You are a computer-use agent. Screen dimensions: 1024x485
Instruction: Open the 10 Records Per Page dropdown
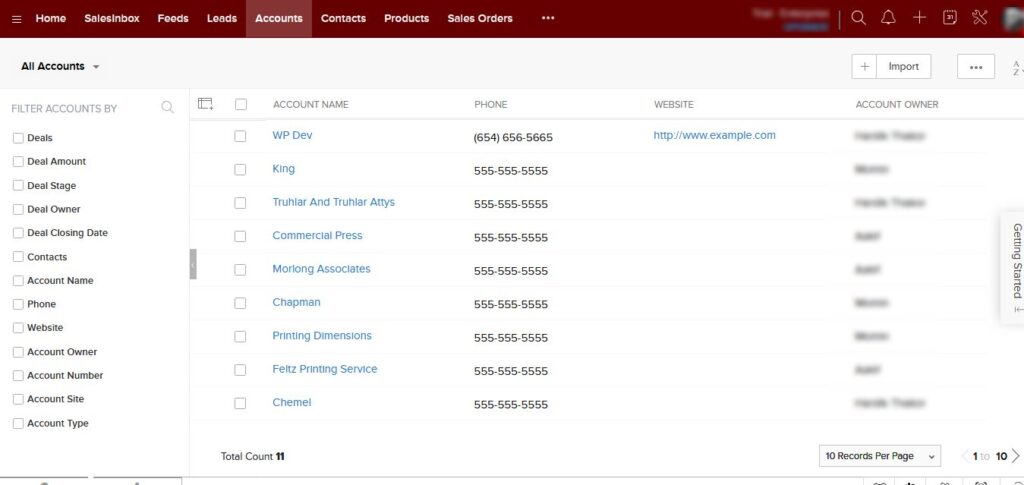pos(880,456)
